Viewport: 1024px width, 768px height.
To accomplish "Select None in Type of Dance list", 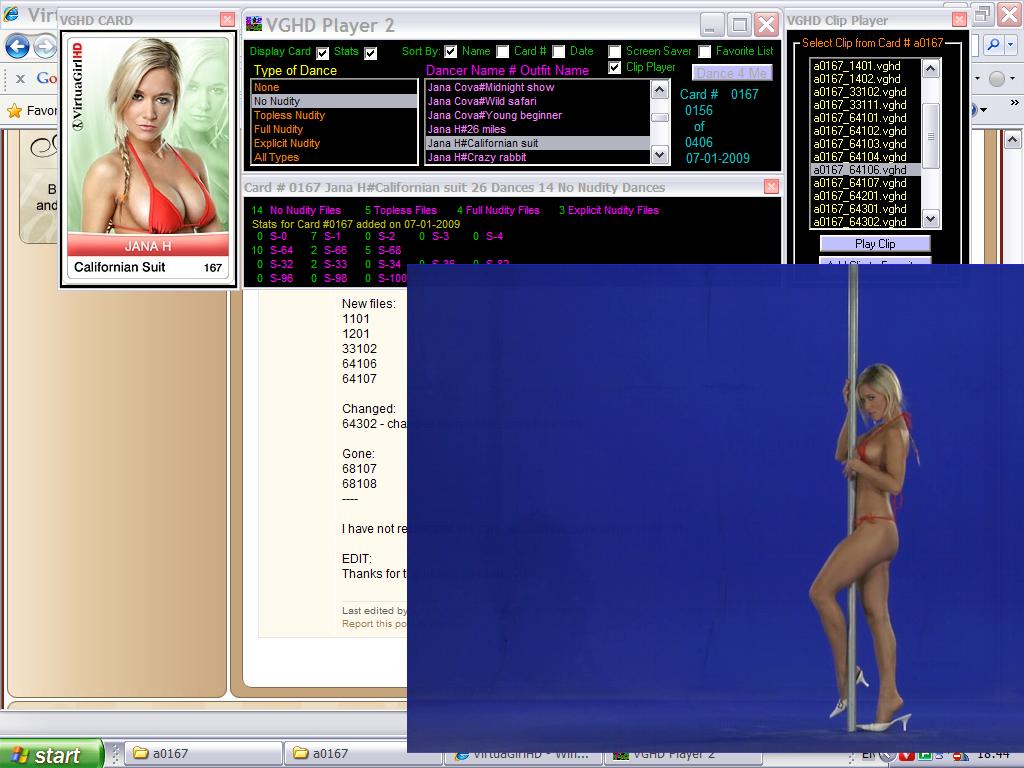I will [334, 87].
